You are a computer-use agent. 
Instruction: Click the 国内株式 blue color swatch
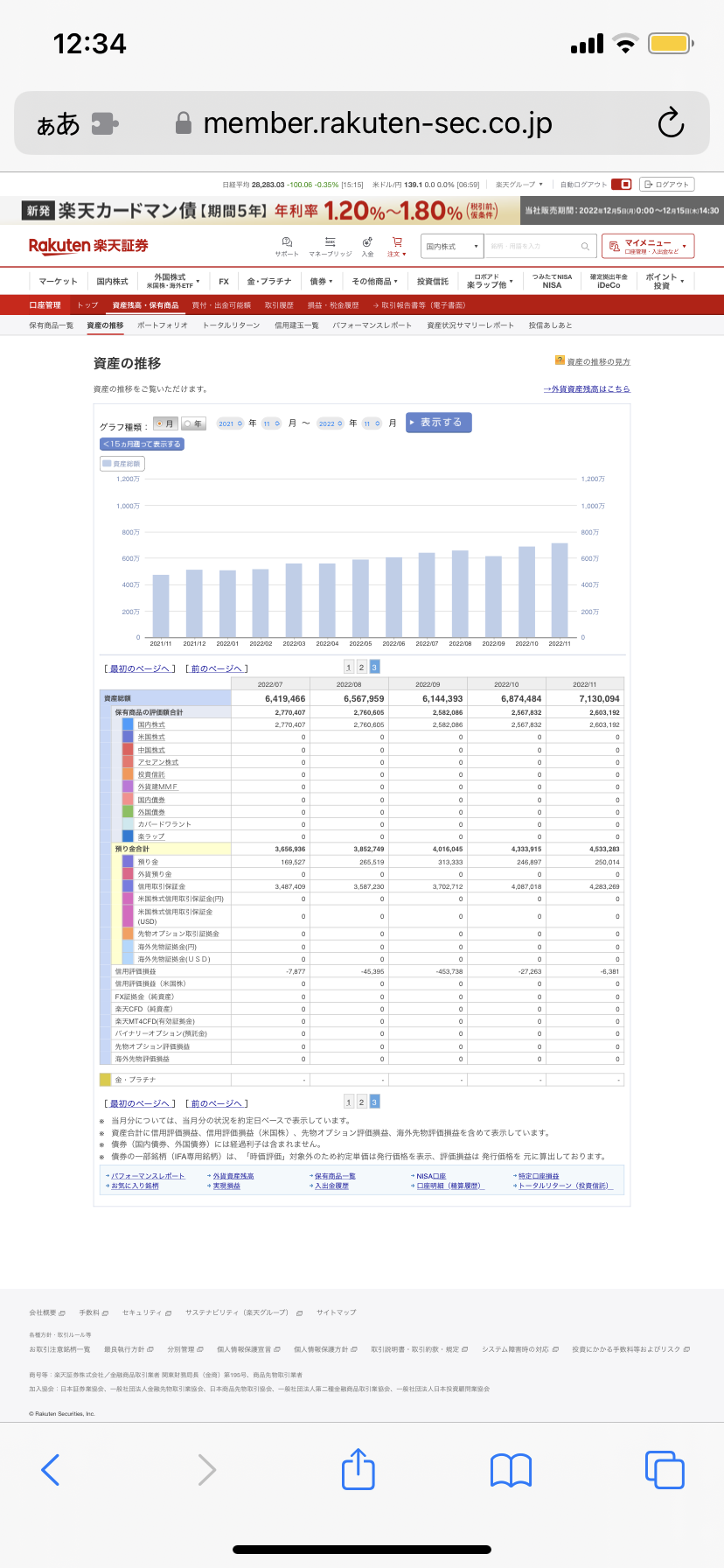pyautogui.click(x=128, y=724)
